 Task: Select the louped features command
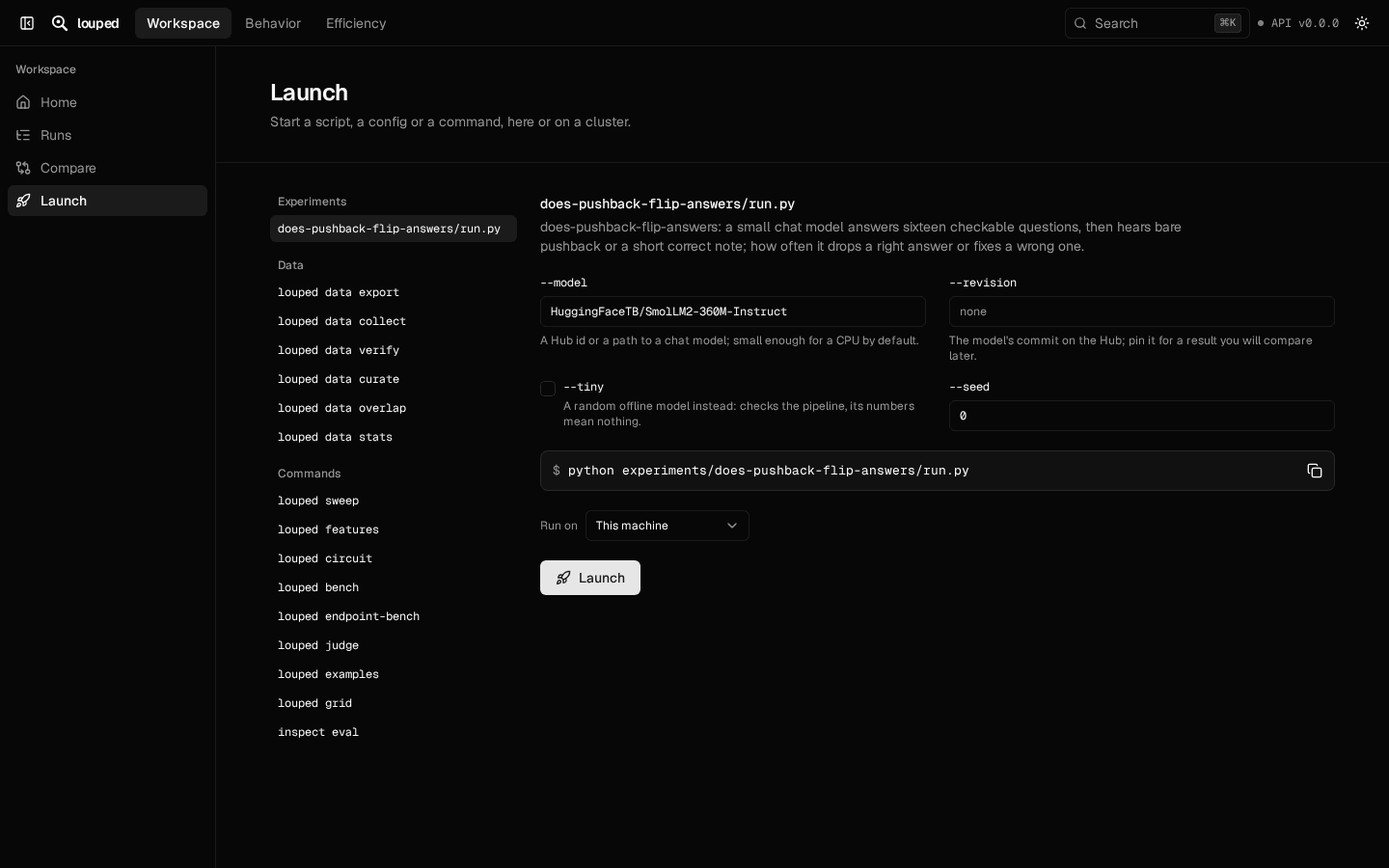click(394, 529)
